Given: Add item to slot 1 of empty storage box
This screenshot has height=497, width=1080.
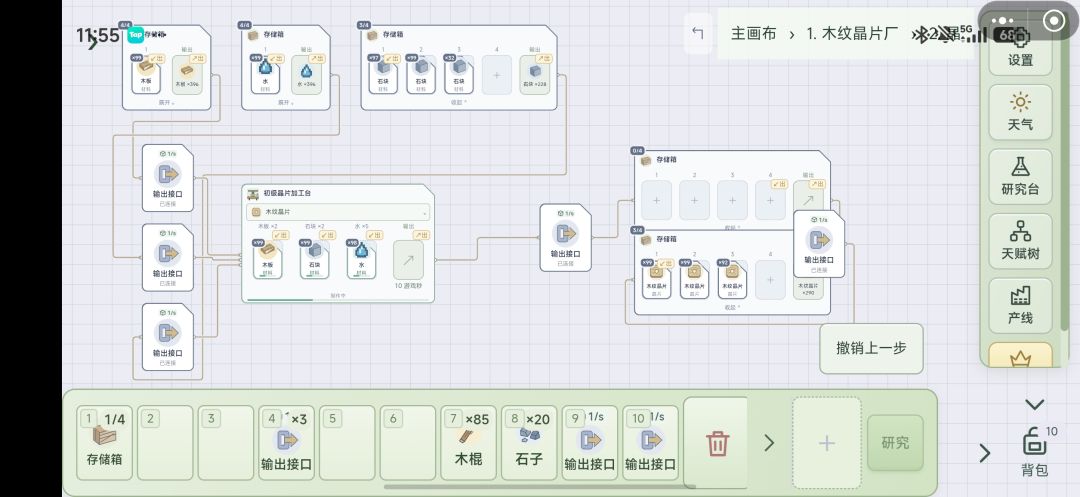Looking at the screenshot, I should coord(656,200).
